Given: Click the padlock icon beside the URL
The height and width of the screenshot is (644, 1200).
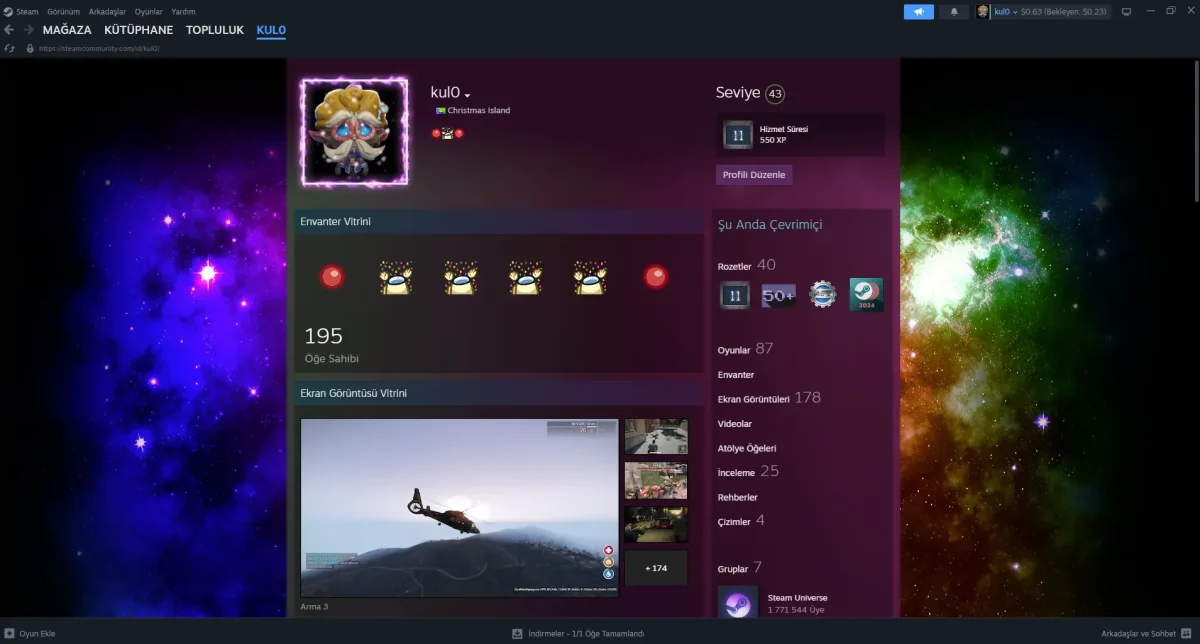Looking at the screenshot, I should [x=30, y=48].
